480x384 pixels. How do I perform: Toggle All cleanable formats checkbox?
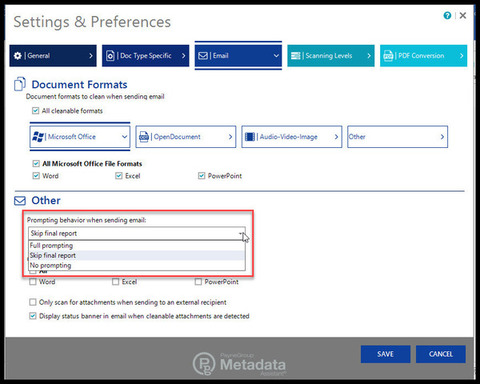(x=35, y=111)
